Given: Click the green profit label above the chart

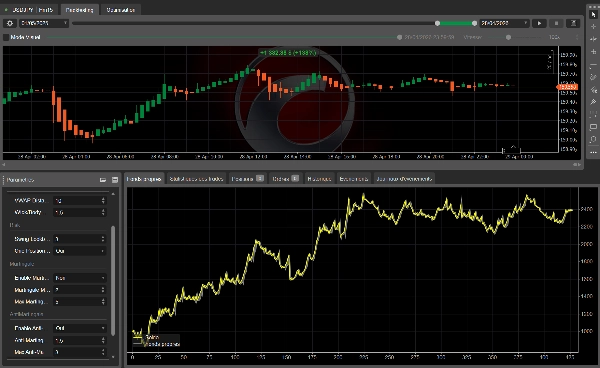Looking at the screenshot, I should point(288,53).
